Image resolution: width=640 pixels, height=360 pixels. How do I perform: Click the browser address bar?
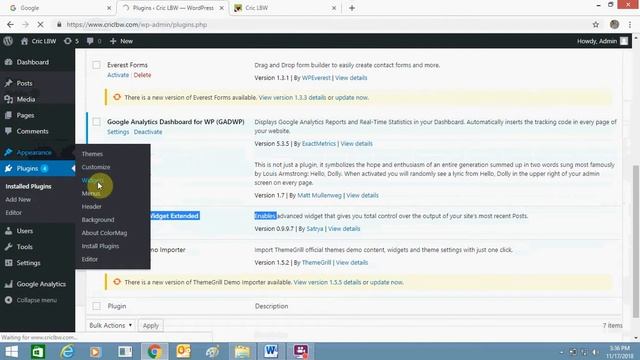(322, 24)
